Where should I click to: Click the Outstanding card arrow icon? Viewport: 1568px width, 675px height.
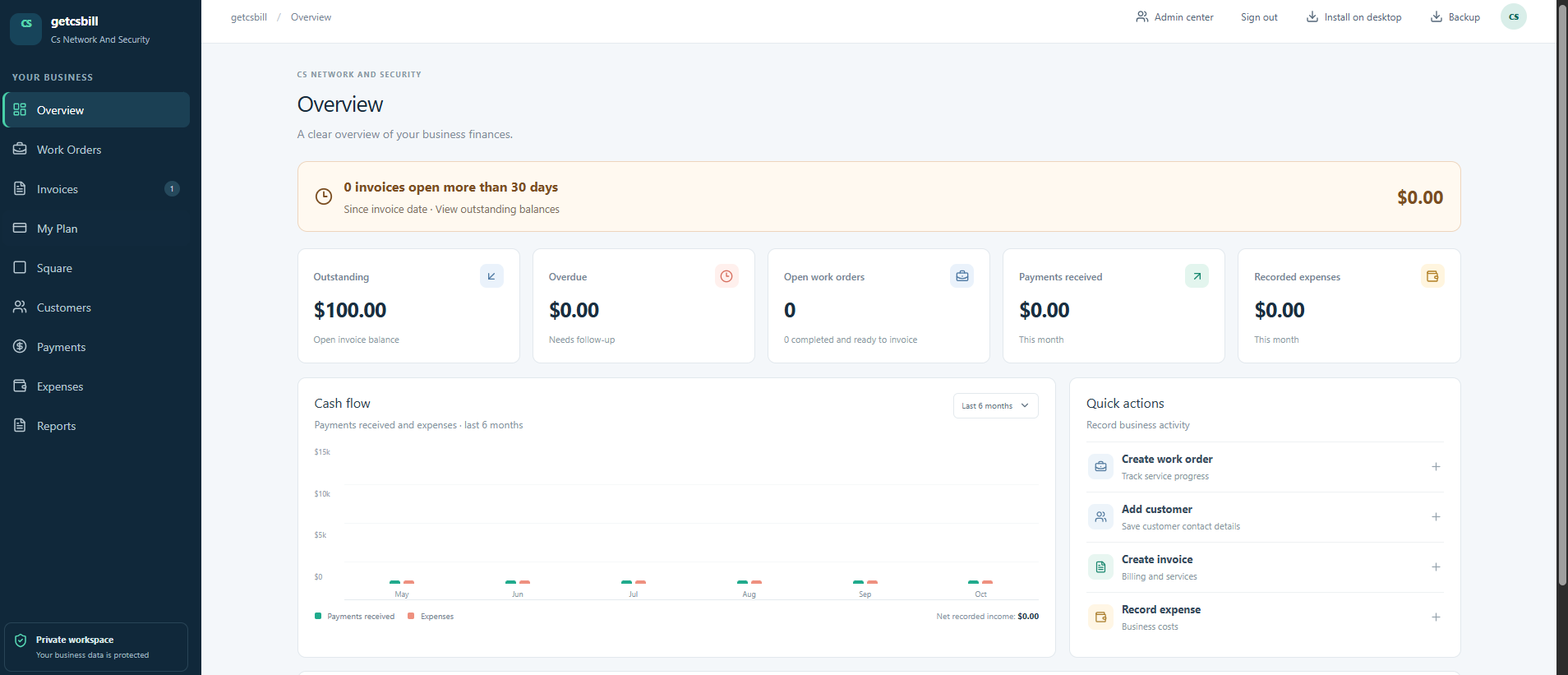pos(491,276)
